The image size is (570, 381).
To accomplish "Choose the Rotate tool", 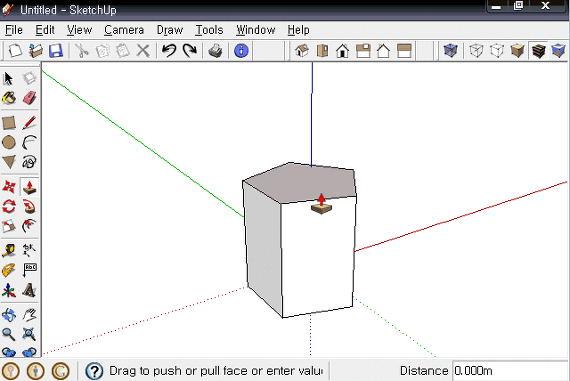I will point(9,206).
